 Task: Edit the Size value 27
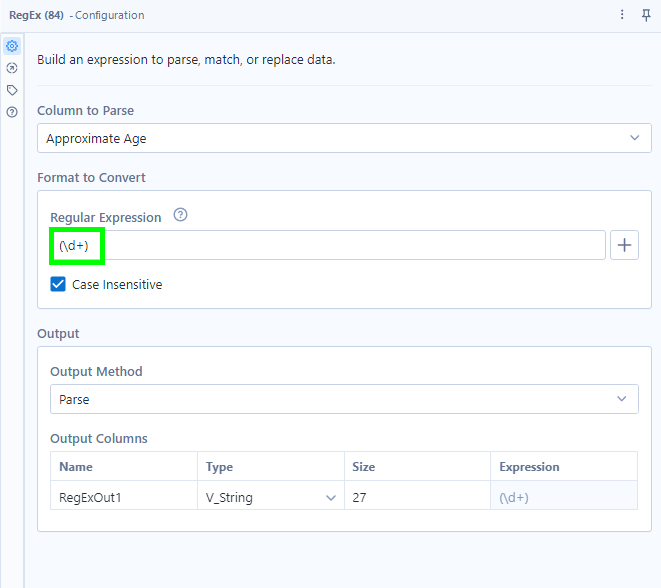coord(417,497)
